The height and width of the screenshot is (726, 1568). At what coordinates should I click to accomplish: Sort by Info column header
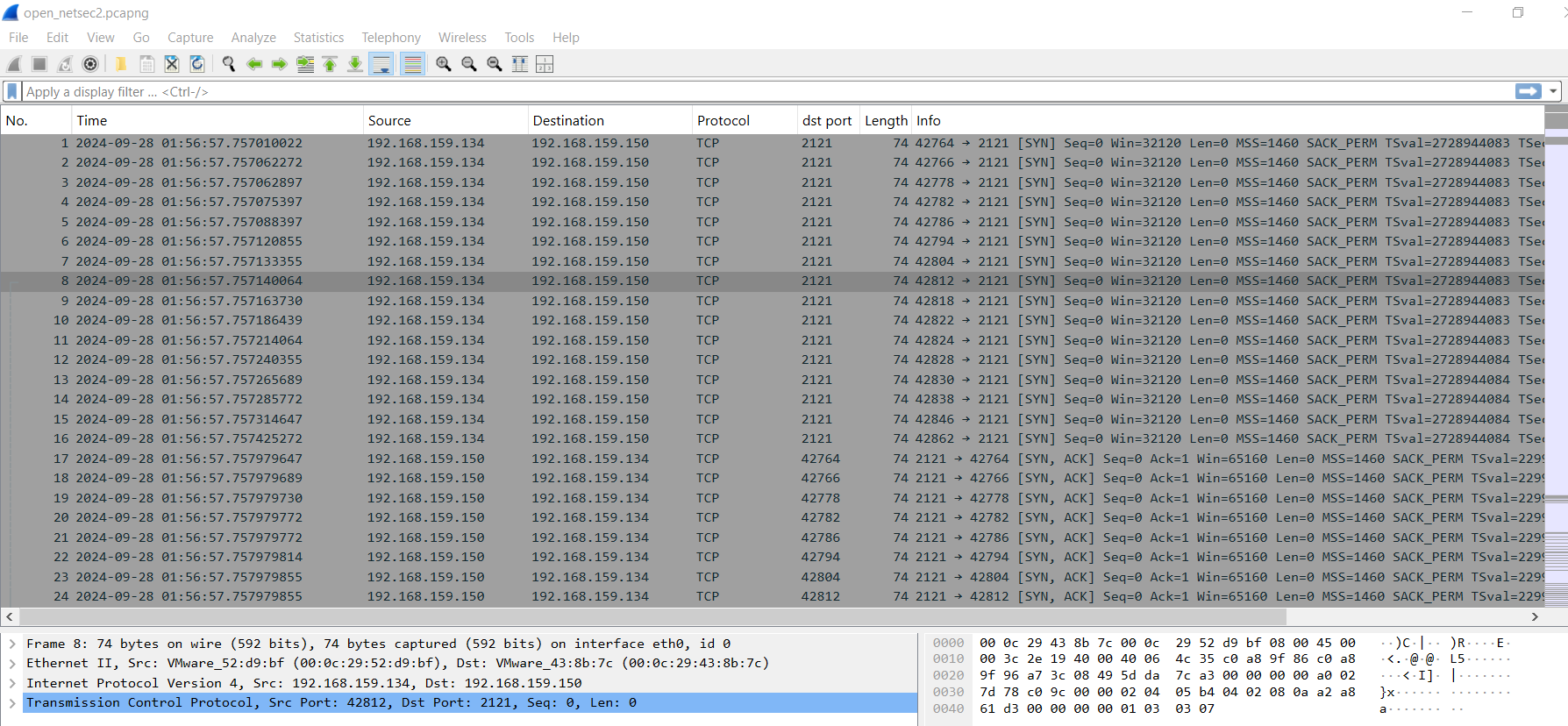[1228, 120]
